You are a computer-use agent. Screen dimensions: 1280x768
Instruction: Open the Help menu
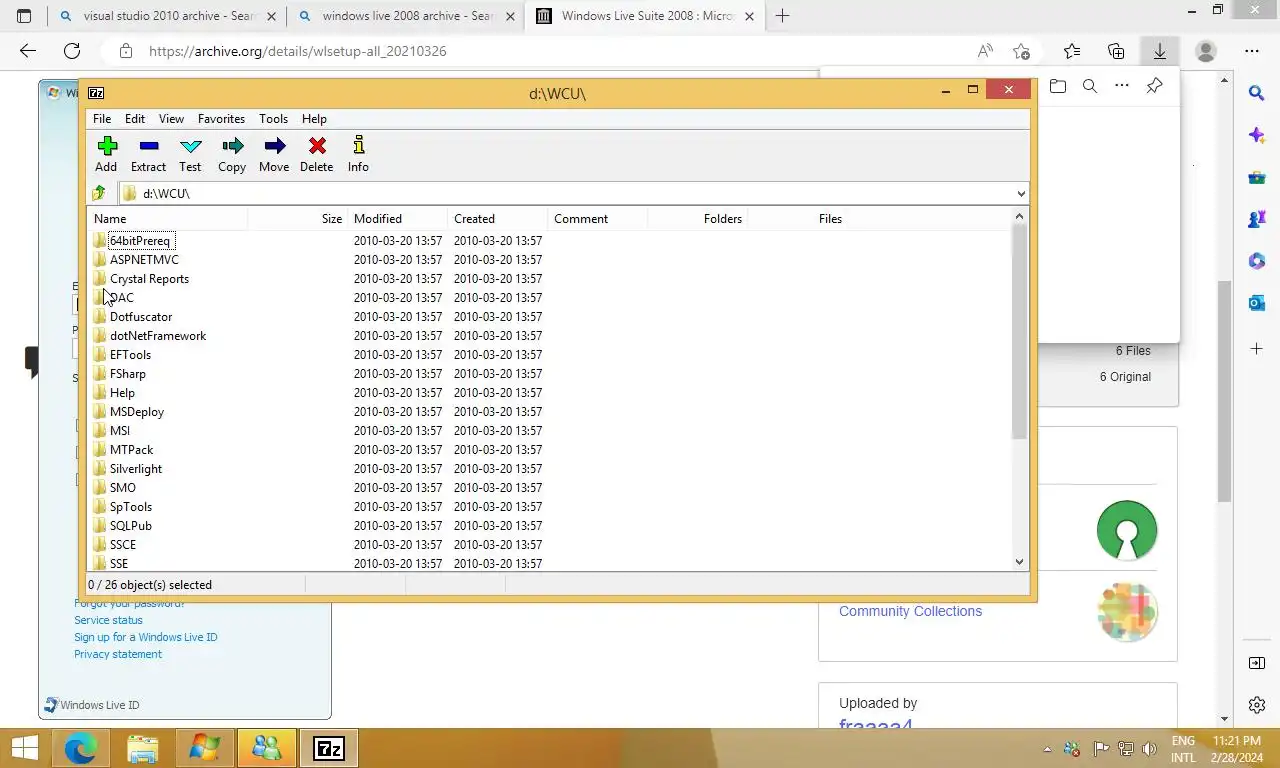pos(314,118)
